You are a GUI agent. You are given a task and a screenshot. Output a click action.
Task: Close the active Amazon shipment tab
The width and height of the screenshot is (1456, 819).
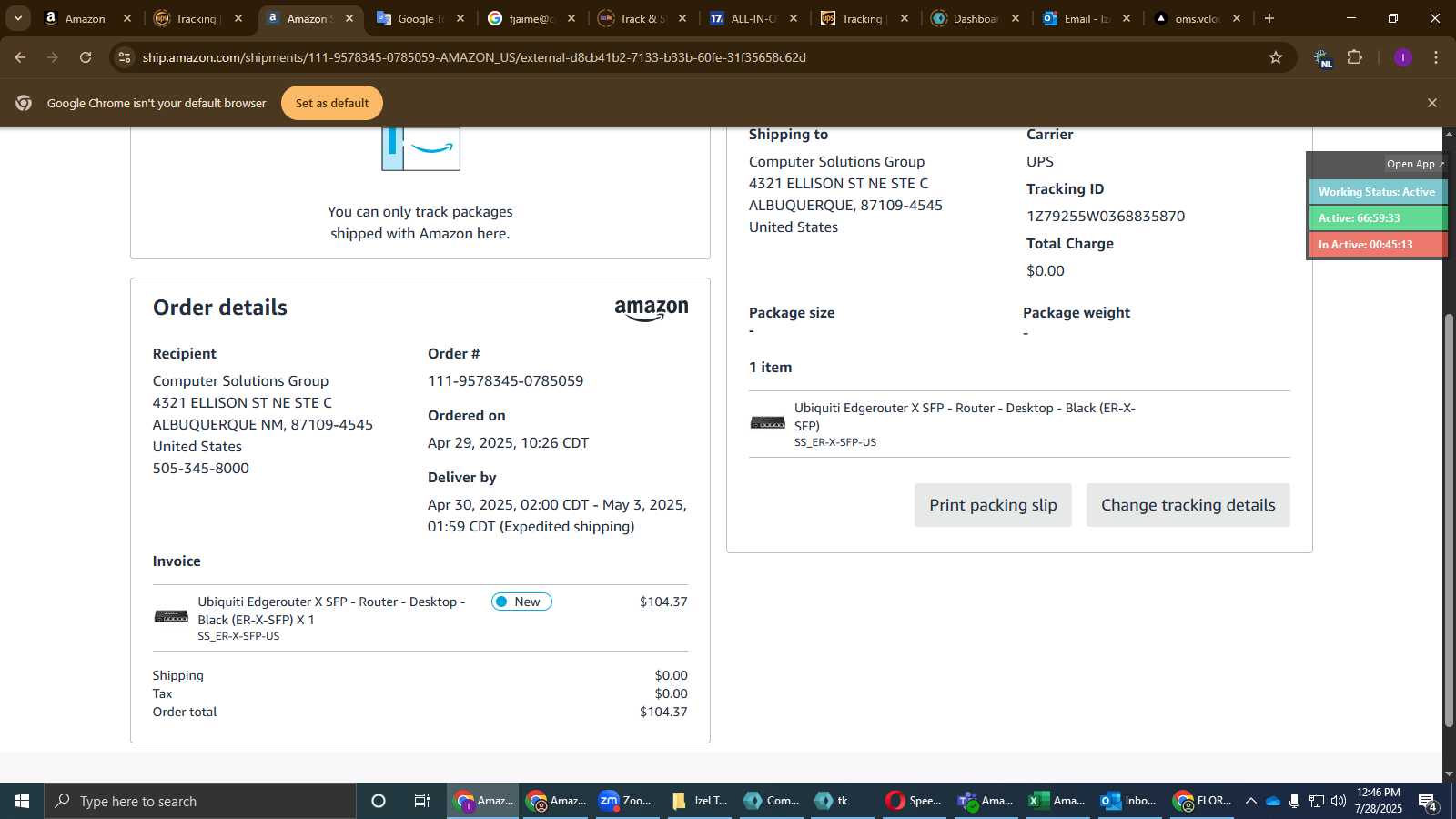click(x=349, y=18)
